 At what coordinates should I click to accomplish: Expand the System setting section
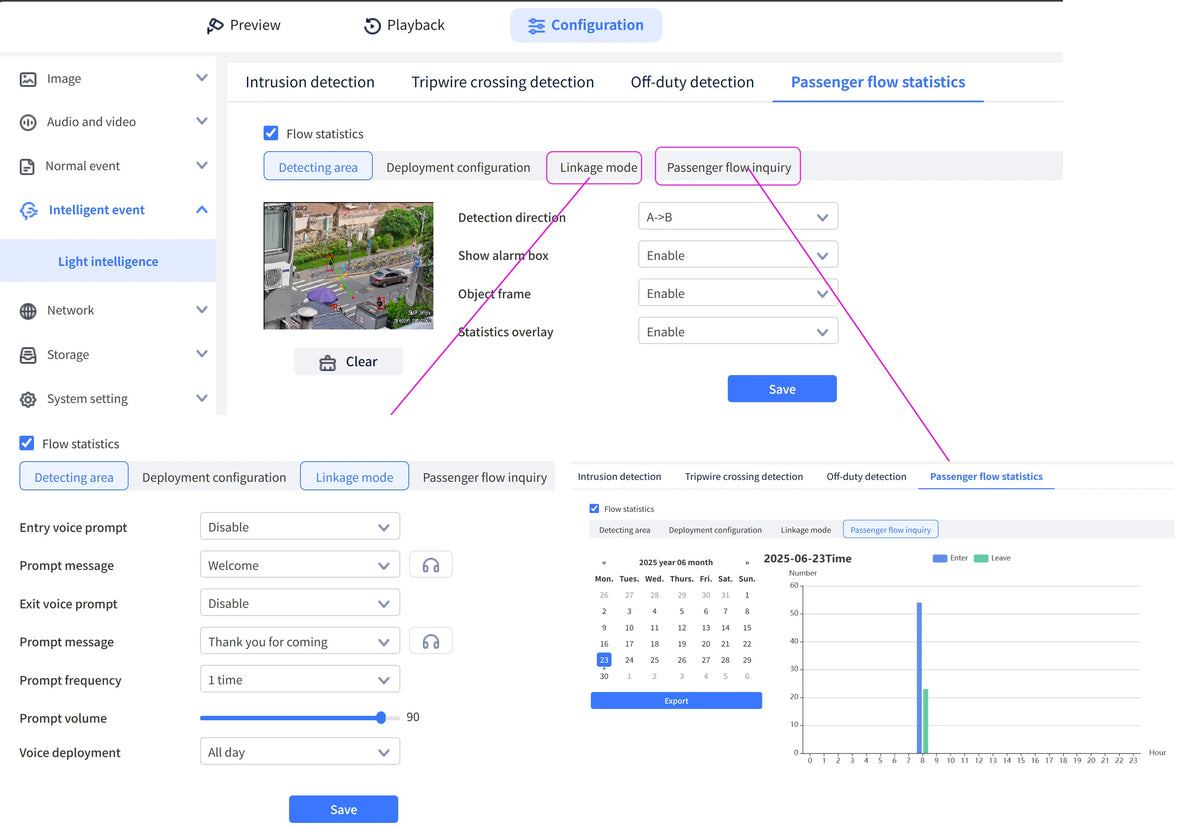pyautogui.click(x=202, y=398)
